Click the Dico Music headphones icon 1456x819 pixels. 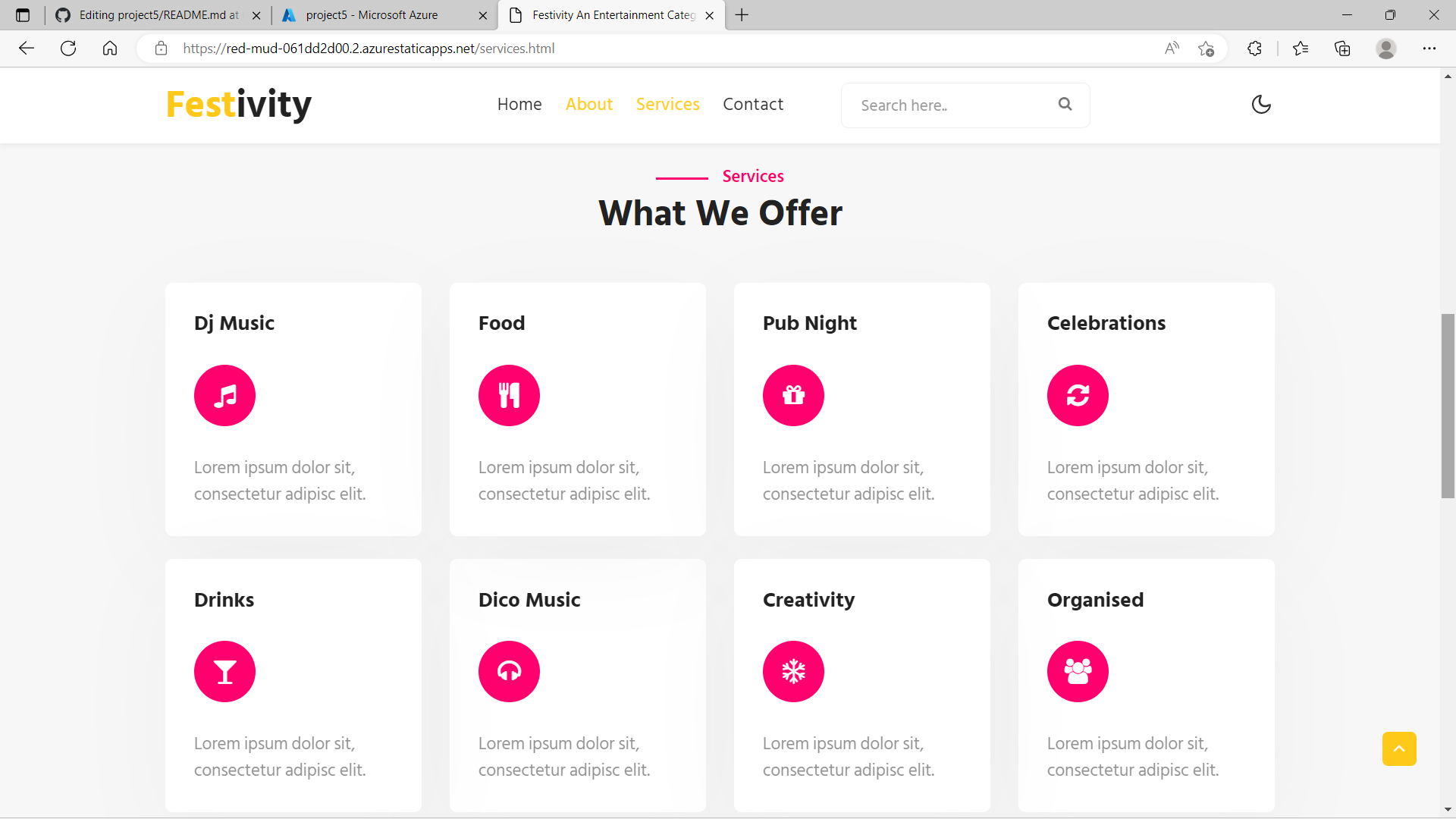click(509, 672)
